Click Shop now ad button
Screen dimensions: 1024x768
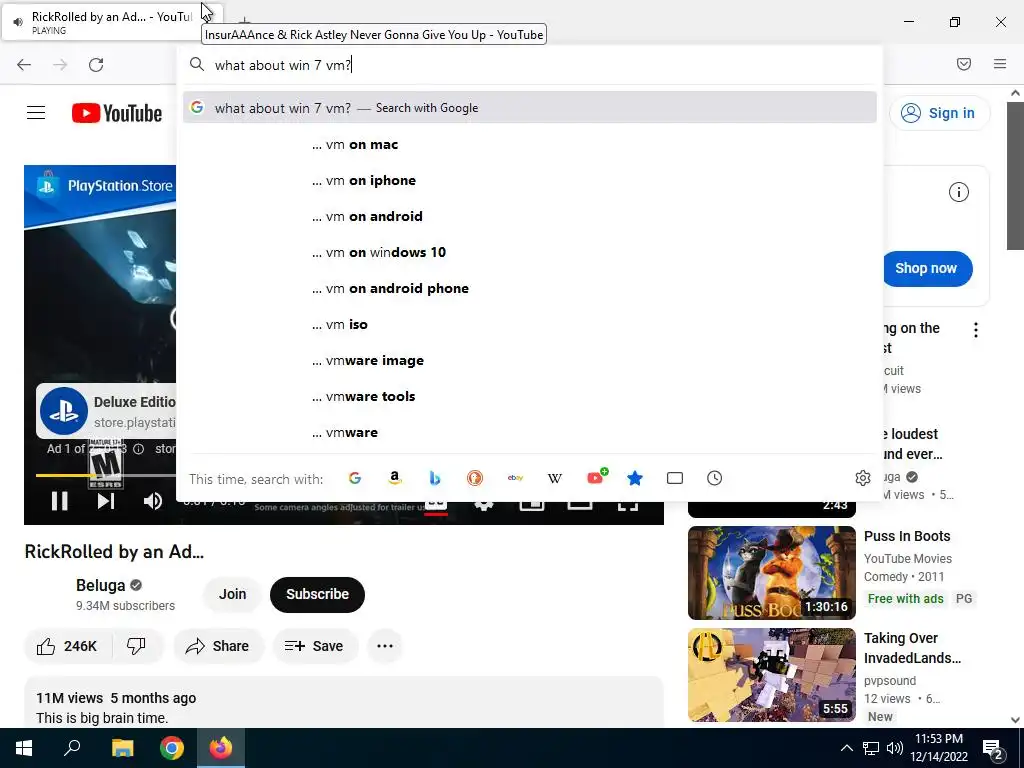[x=926, y=268]
